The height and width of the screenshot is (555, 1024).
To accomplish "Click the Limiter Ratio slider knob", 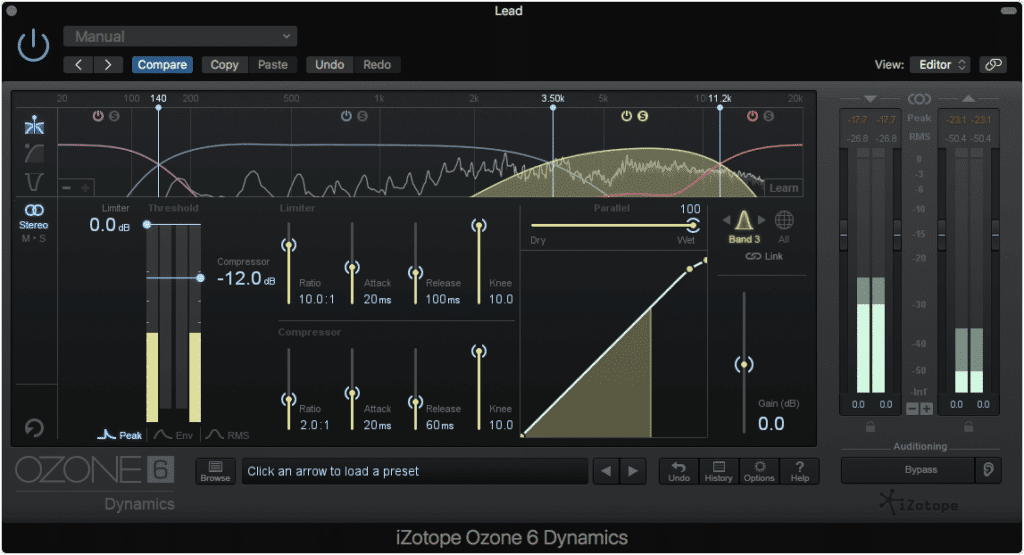I will point(289,245).
